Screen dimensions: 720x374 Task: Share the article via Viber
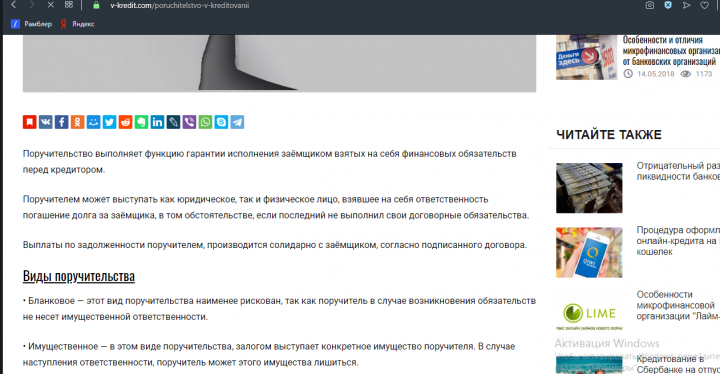pyautogui.click(x=189, y=122)
